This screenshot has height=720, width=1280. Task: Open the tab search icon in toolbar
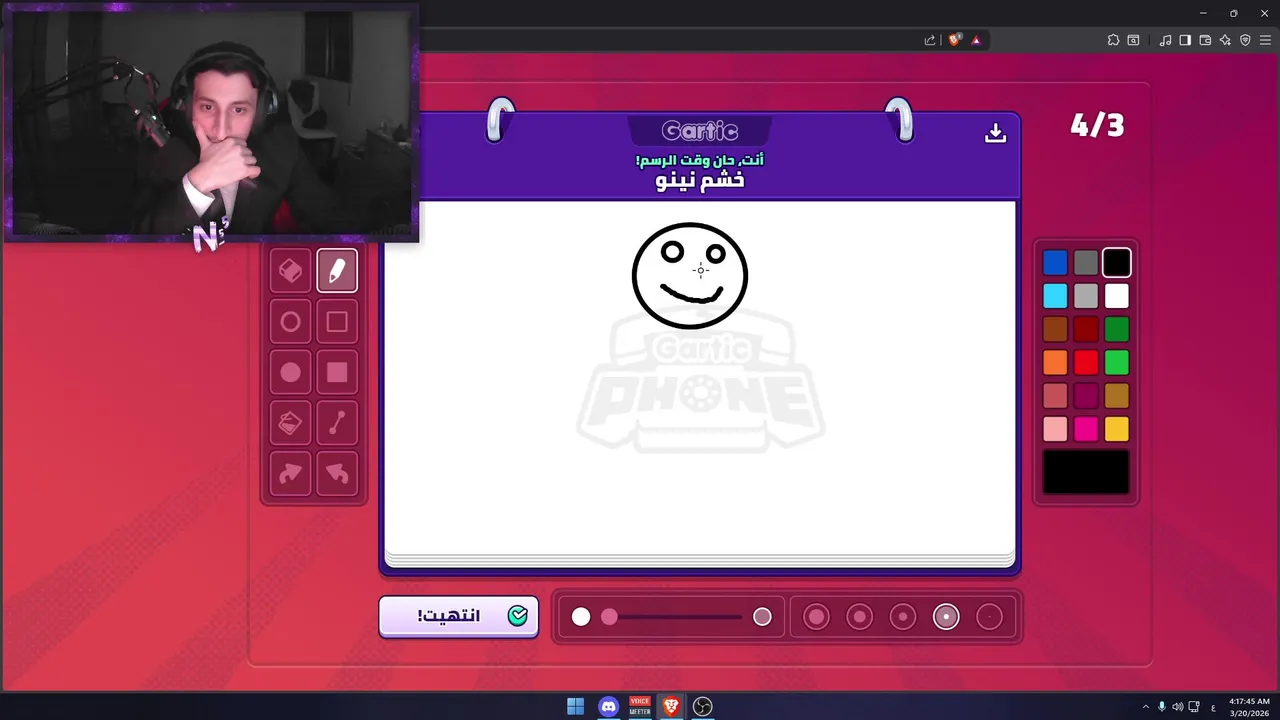[x=1133, y=40]
